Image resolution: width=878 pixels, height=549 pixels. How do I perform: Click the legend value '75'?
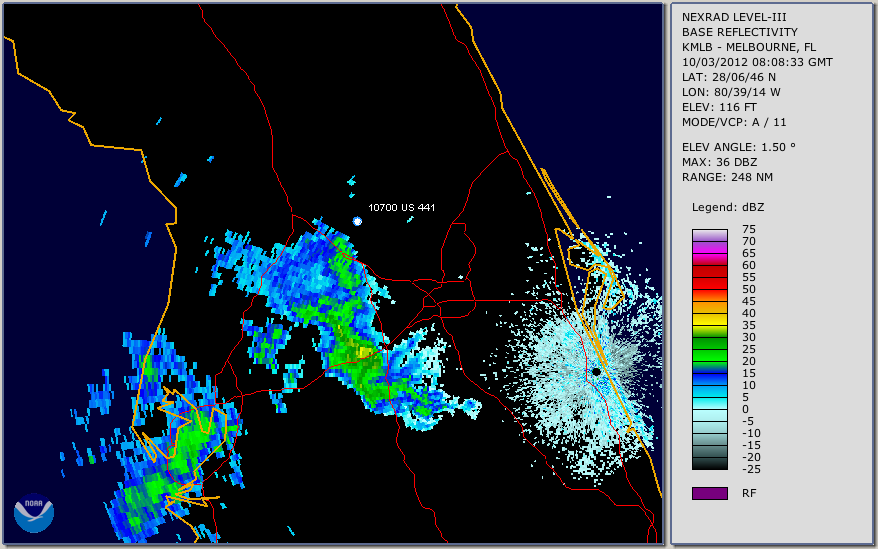tap(749, 229)
